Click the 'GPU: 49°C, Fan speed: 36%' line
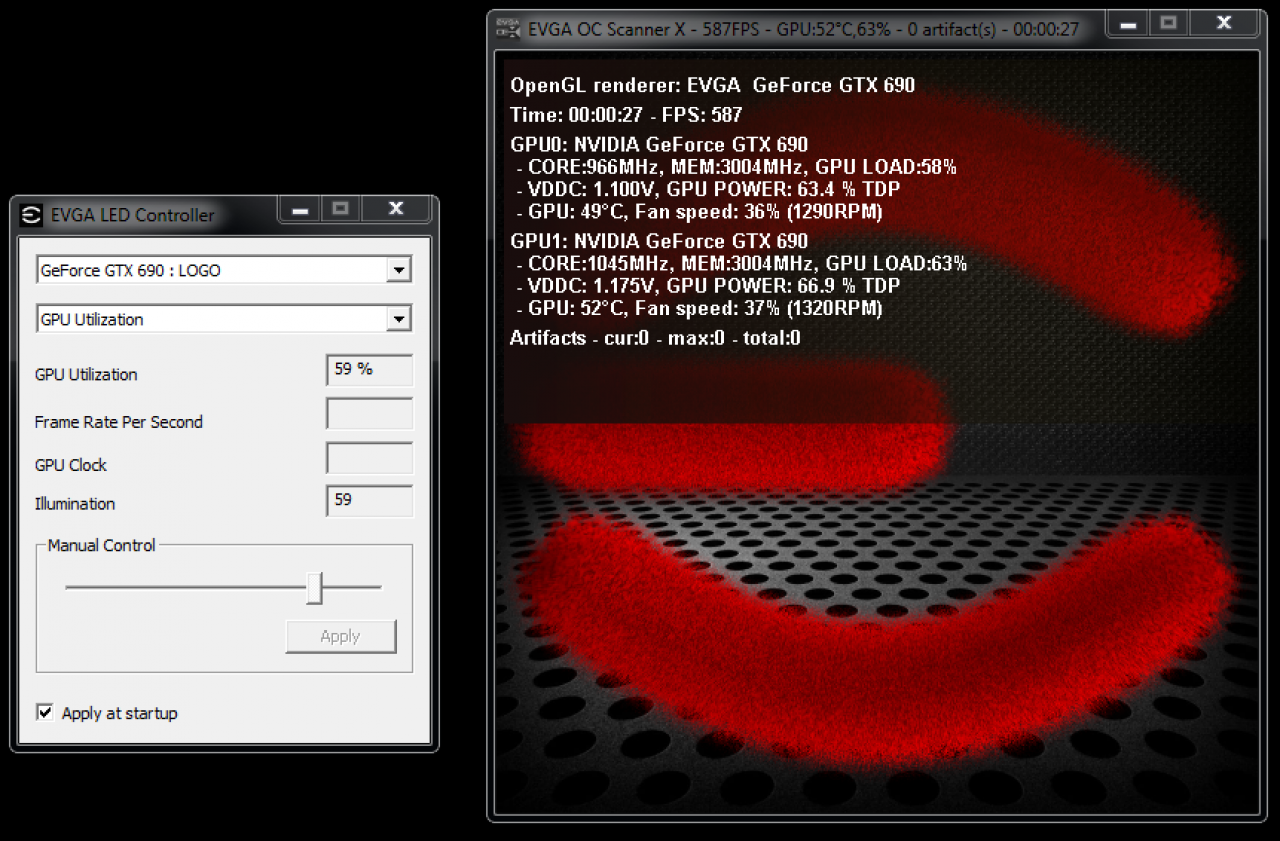This screenshot has height=841, width=1280. pyautogui.click(x=699, y=212)
